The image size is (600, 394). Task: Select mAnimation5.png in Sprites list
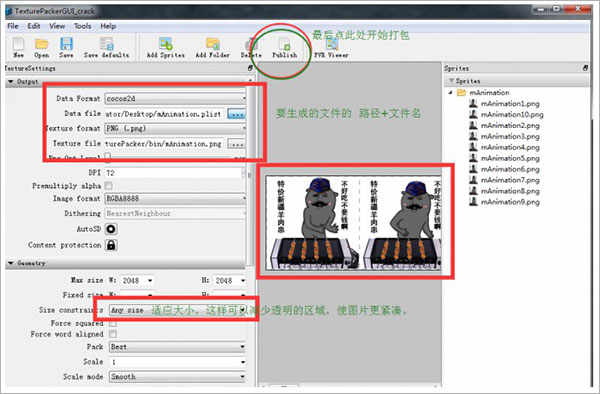pos(510,158)
